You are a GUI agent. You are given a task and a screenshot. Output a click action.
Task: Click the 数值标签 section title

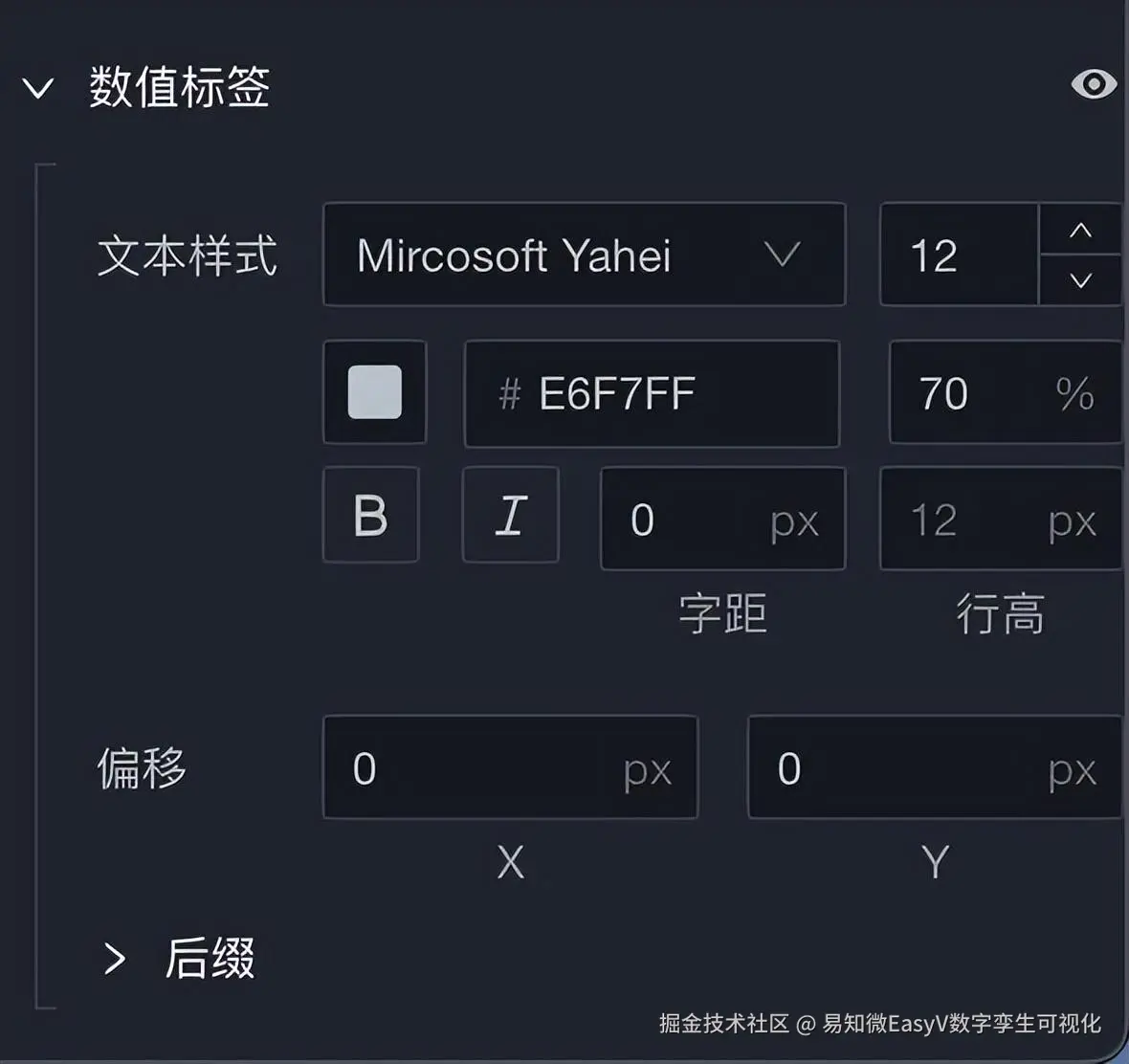[180, 87]
